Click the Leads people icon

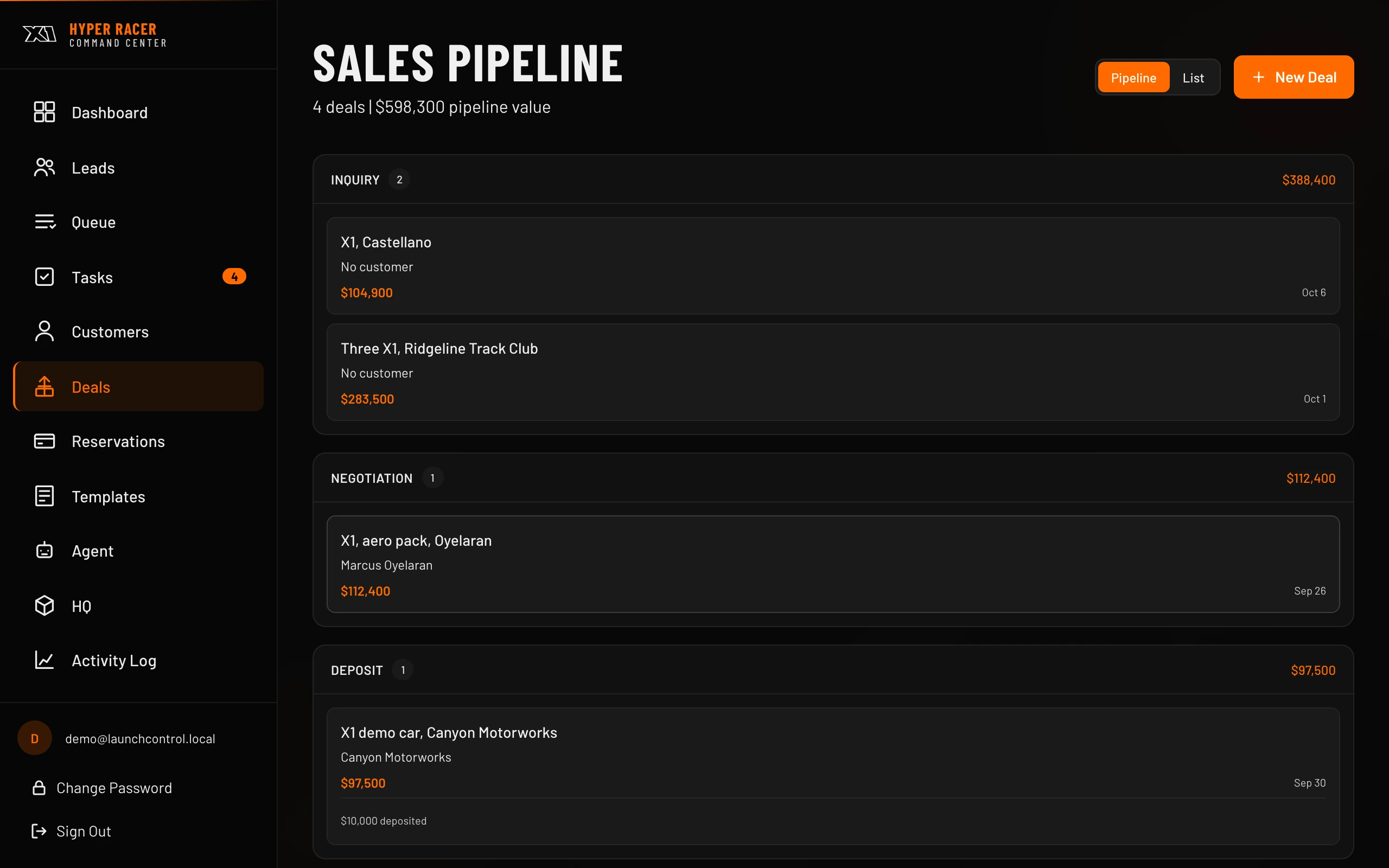(44, 167)
